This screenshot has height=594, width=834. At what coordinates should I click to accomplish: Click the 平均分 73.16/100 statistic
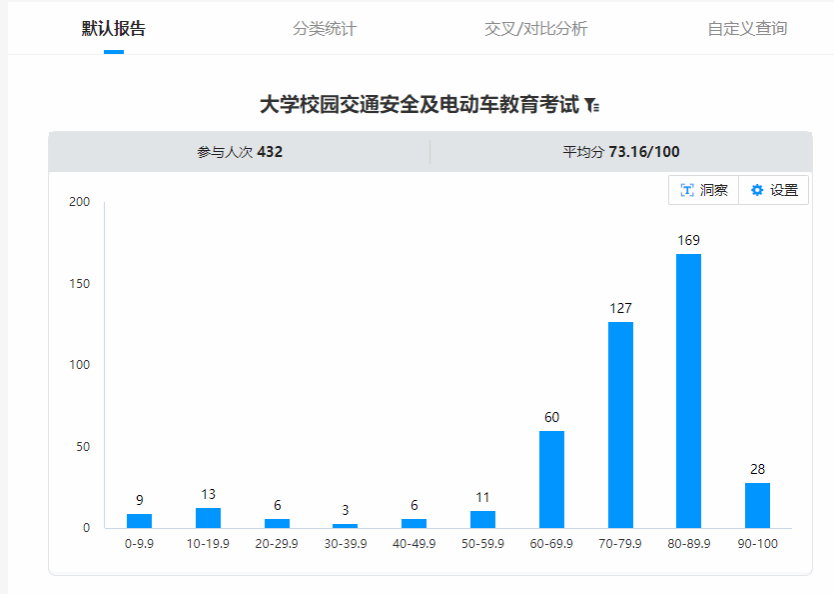pyautogui.click(x=621, y=152)
